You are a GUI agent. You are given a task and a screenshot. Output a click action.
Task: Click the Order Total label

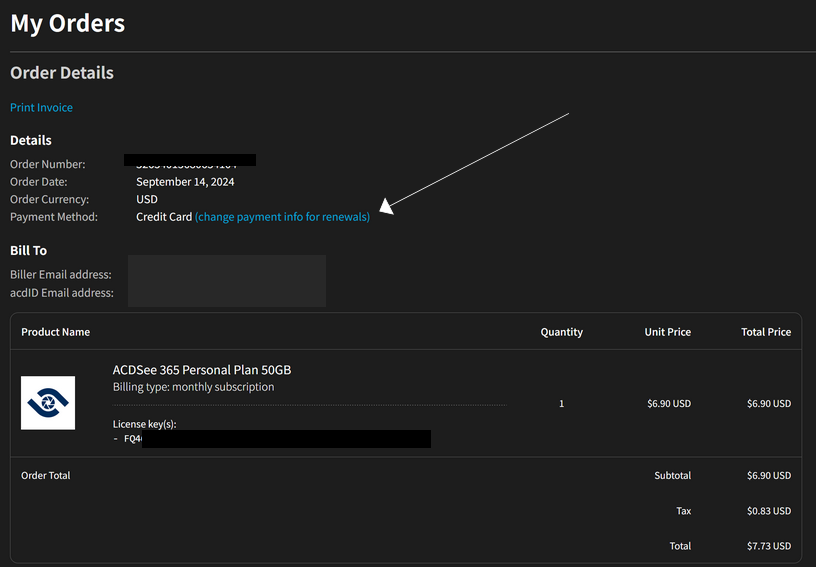(x=46, y=475)
